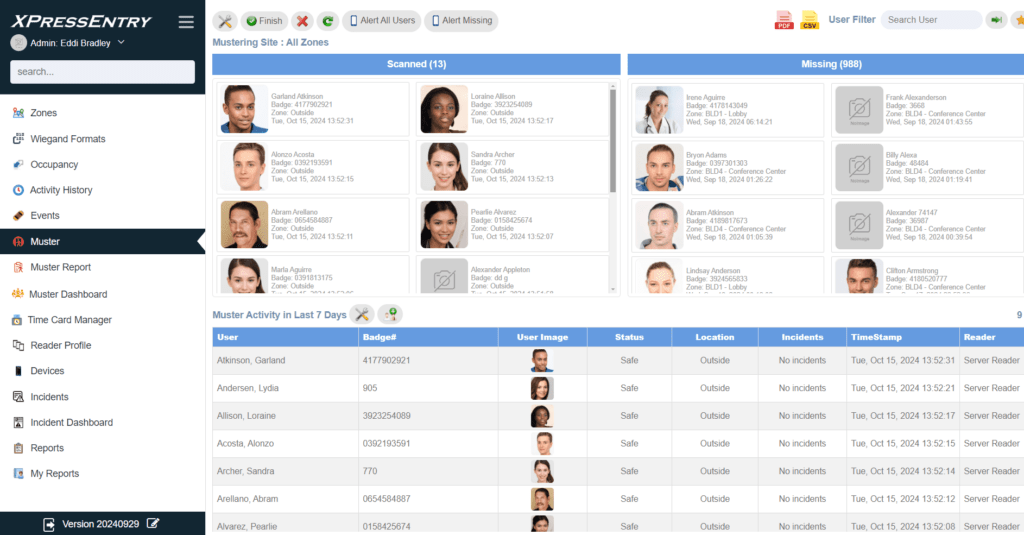Open Muster Dashboard from the sidebar

[68, 294]
